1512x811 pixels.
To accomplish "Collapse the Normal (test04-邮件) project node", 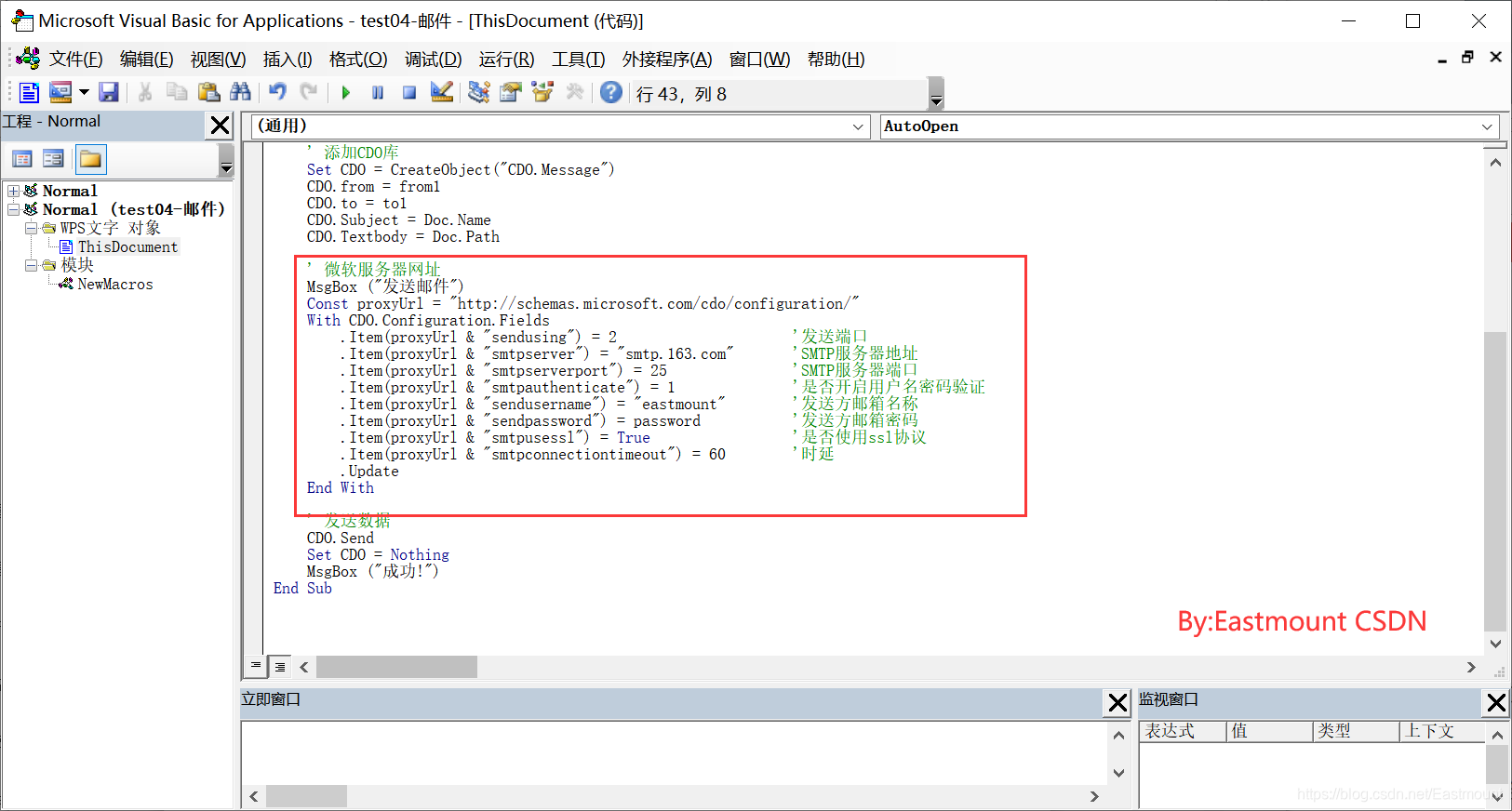I will (x=14, y=210).
